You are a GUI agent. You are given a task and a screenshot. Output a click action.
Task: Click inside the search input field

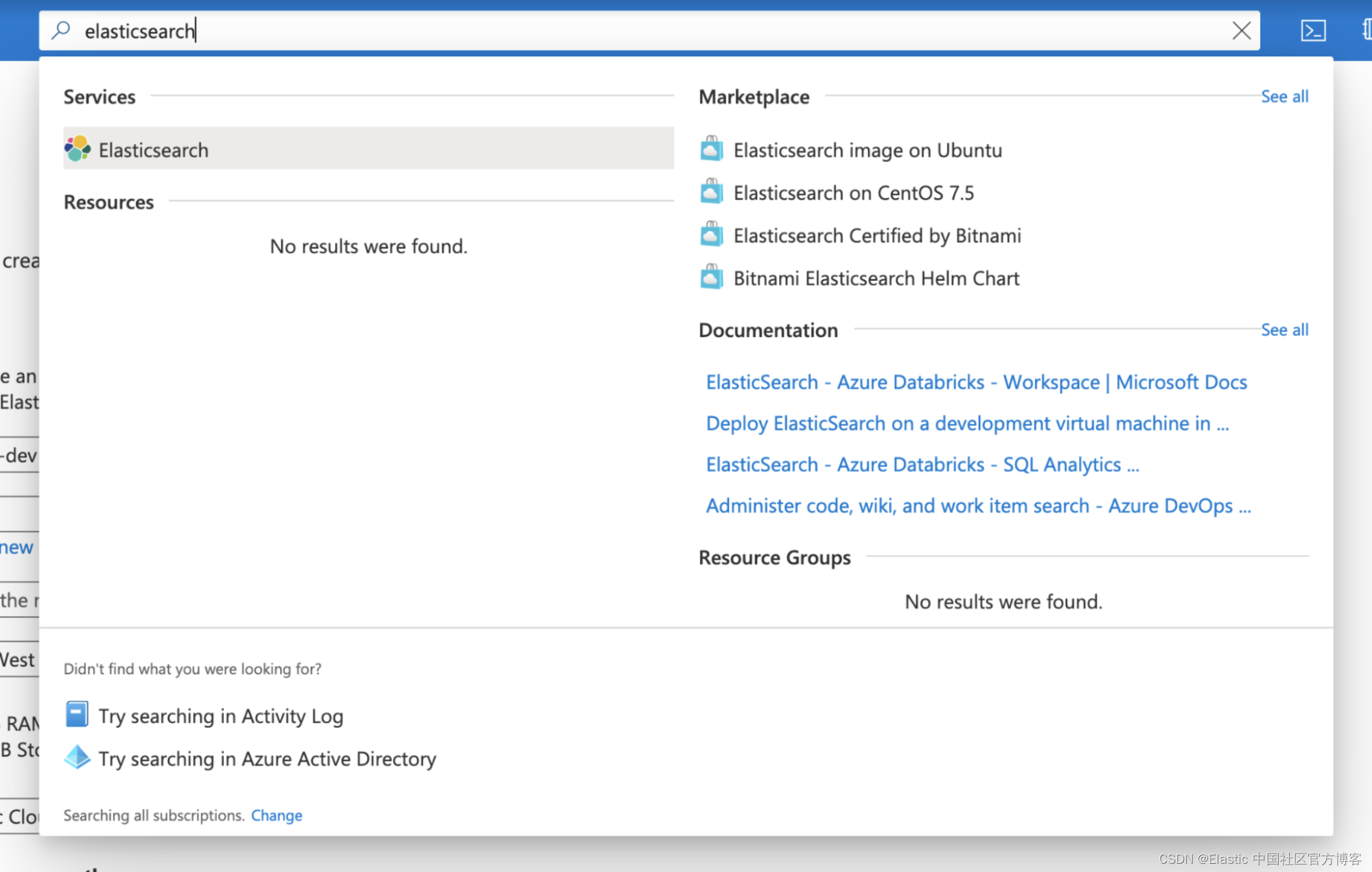click(480, 30)
